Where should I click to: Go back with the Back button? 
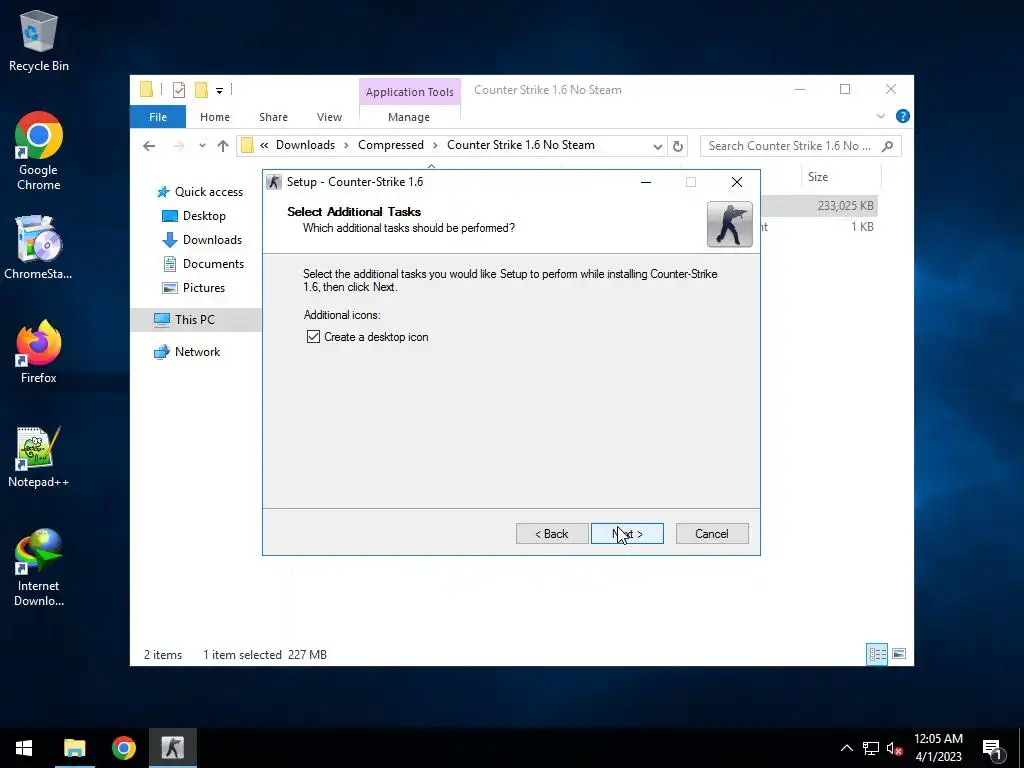(552, 534)
